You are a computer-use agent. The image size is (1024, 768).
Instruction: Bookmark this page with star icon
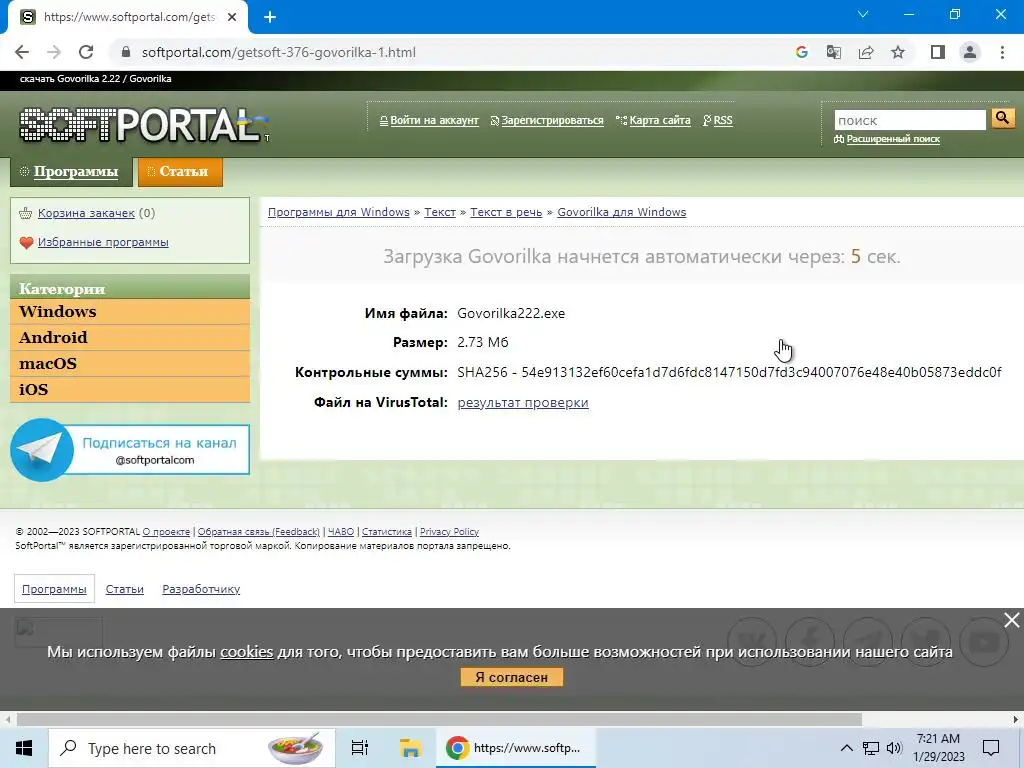click(x=898, y=52)
